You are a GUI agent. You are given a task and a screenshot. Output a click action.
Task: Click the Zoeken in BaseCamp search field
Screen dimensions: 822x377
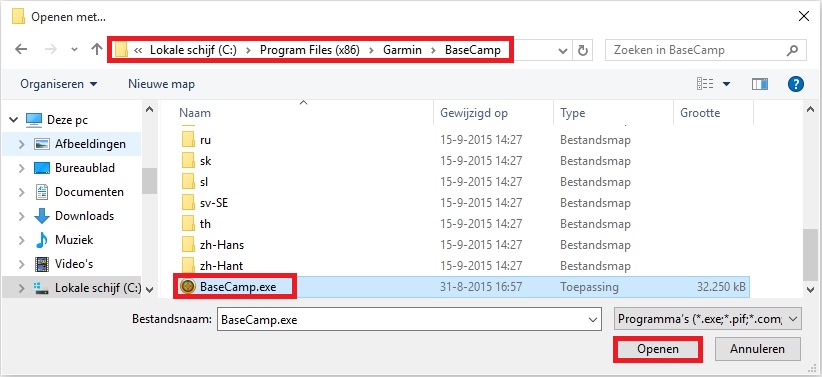705,50
